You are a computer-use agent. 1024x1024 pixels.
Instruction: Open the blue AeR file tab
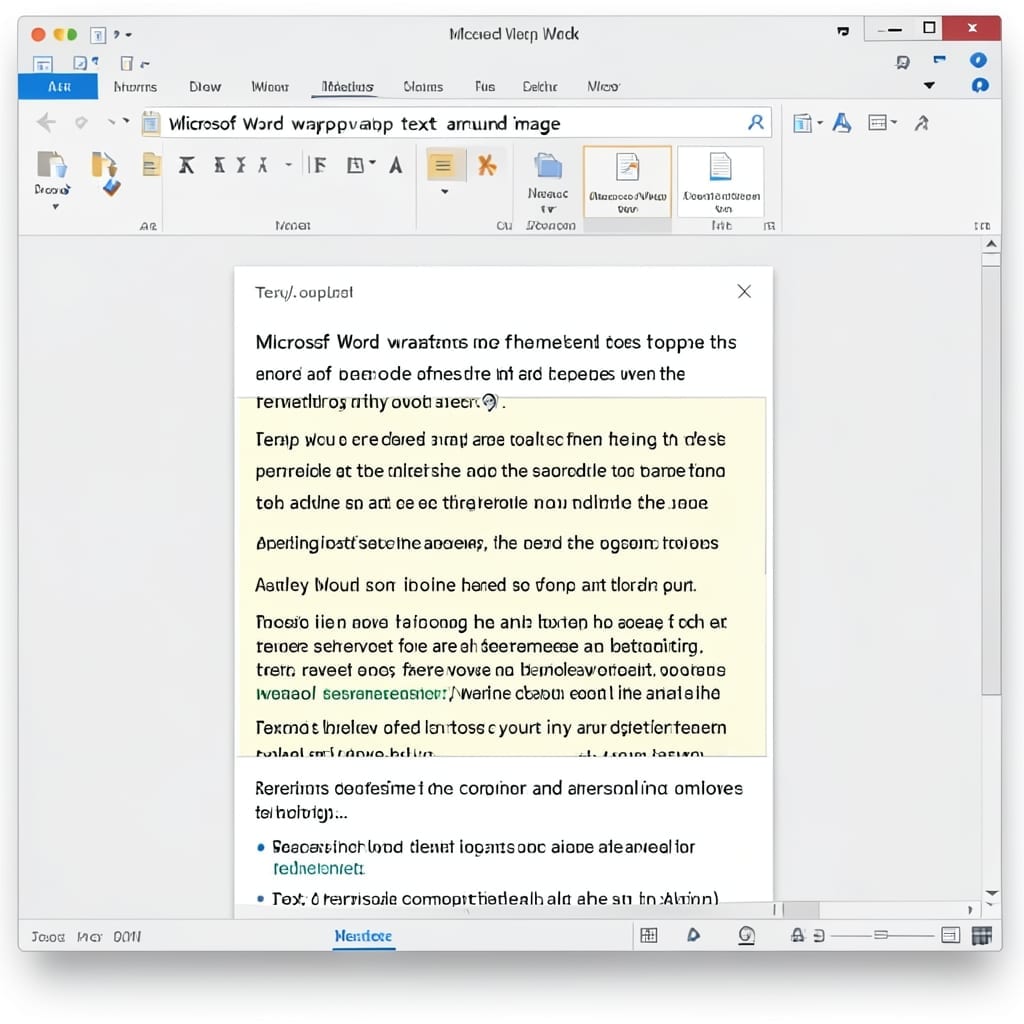tap(58, 86)
